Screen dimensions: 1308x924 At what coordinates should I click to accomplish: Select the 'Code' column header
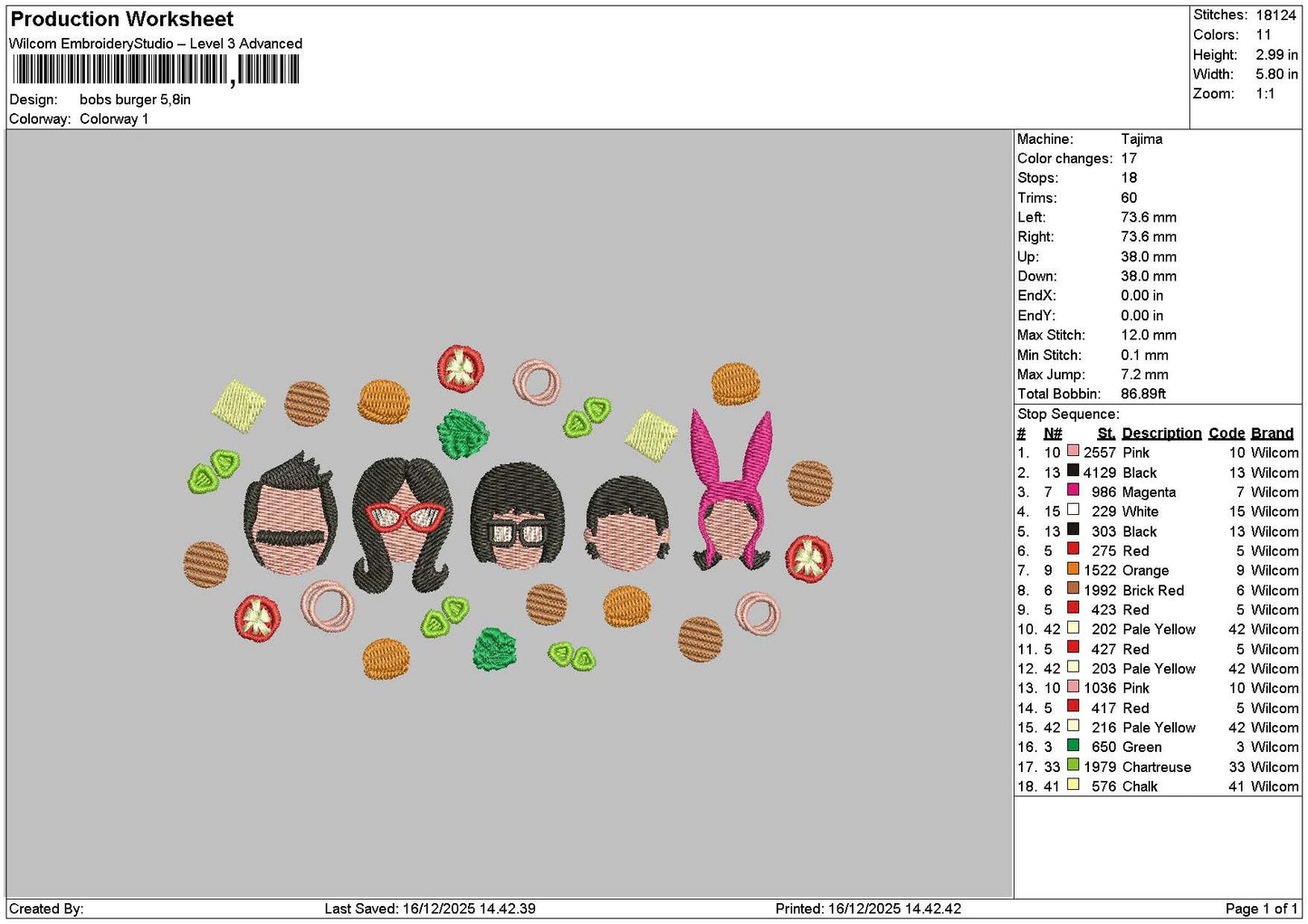point(1227,433)
